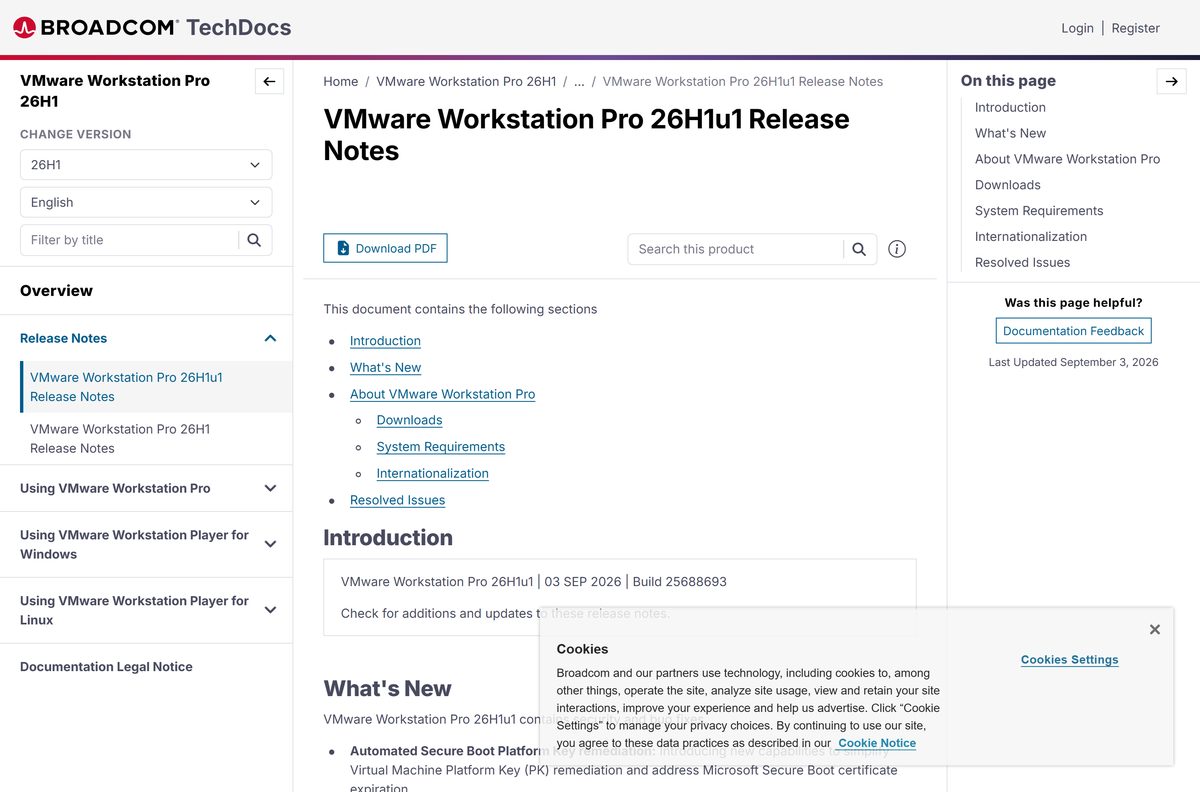The width and height of the screenshot is (1200, 792).
Task: Select What's New in On this page panel
Action: 1010,133
